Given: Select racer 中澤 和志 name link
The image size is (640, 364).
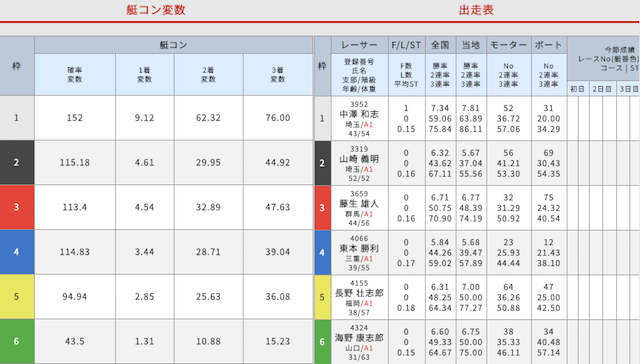Looking at the screenshot, I should click(359, 114).
